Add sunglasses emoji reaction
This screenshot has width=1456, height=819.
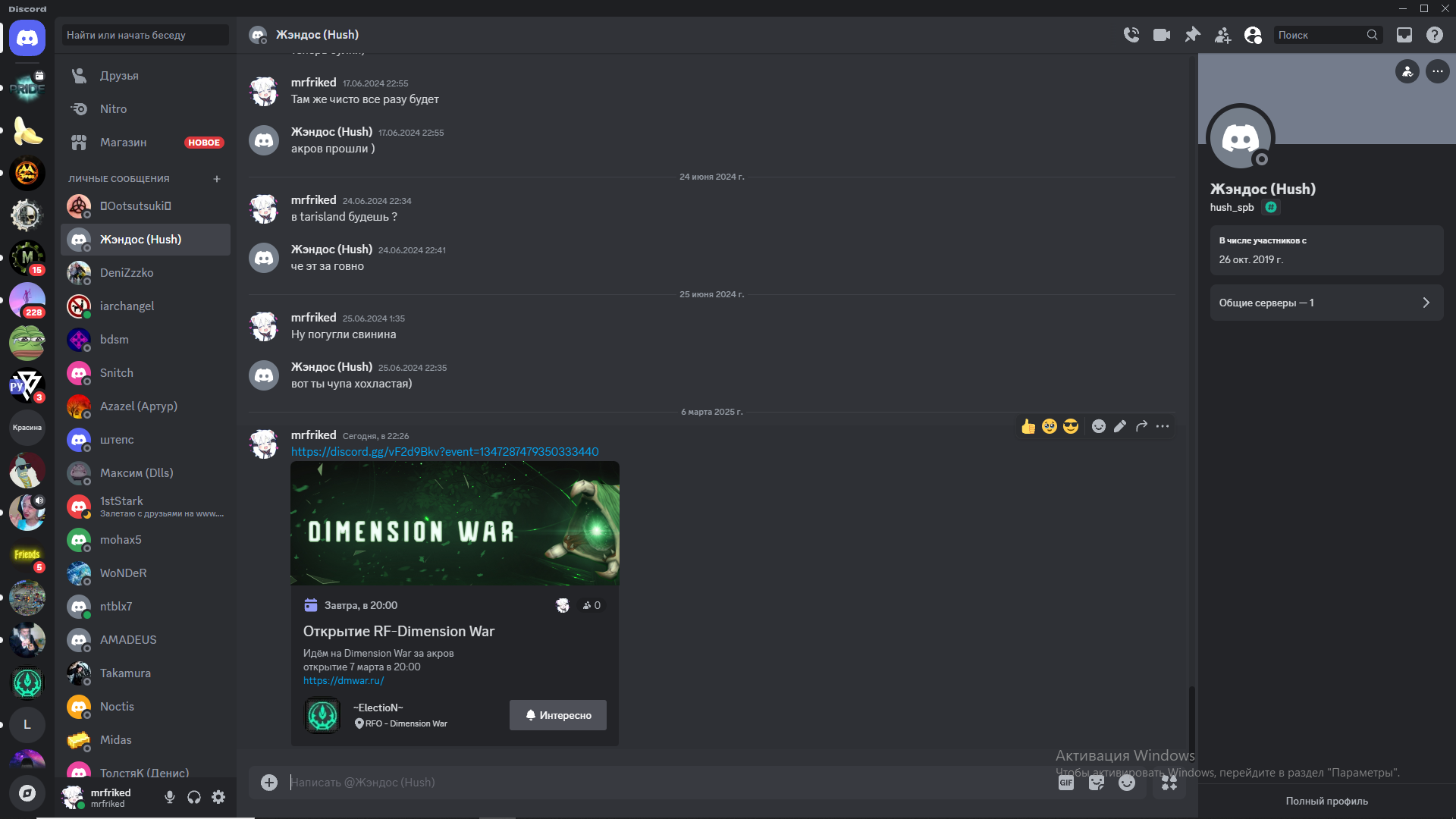click(x=1071, y=426)
